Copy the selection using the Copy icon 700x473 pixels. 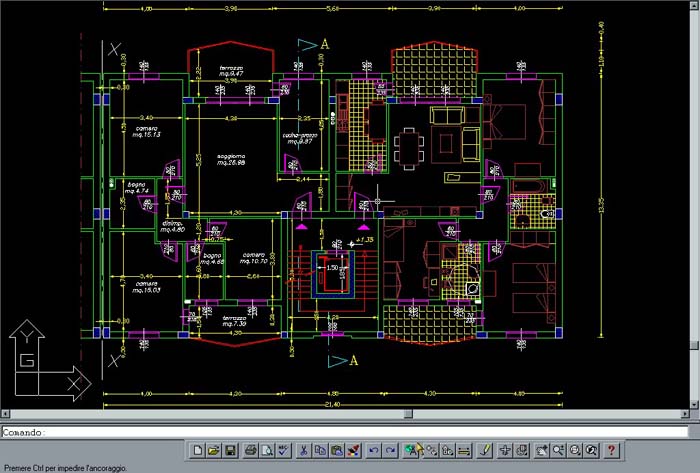coord(320,450)
